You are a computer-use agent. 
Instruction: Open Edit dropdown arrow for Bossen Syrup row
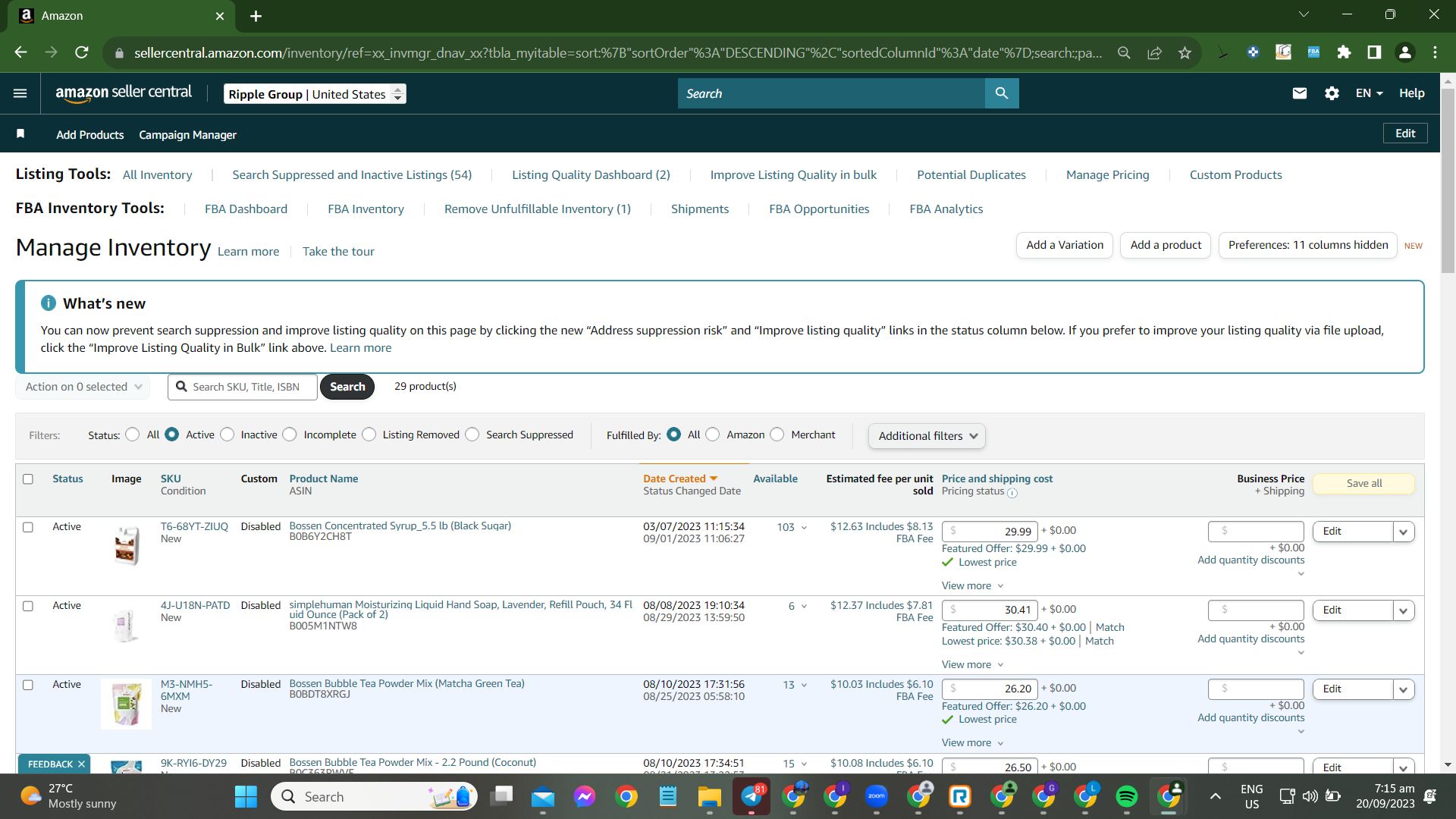pyautogui.click(x=1404, y=532)
